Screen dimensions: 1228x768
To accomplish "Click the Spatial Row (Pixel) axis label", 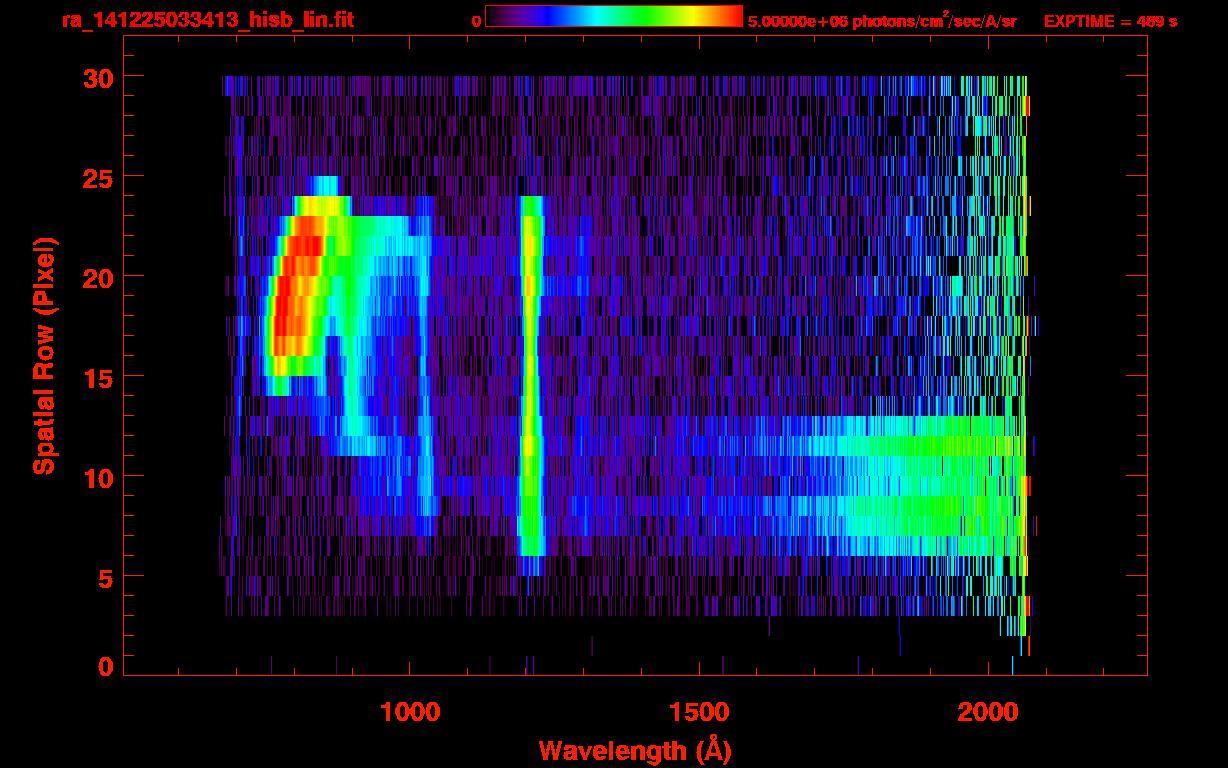I will (x=44, y=355).
